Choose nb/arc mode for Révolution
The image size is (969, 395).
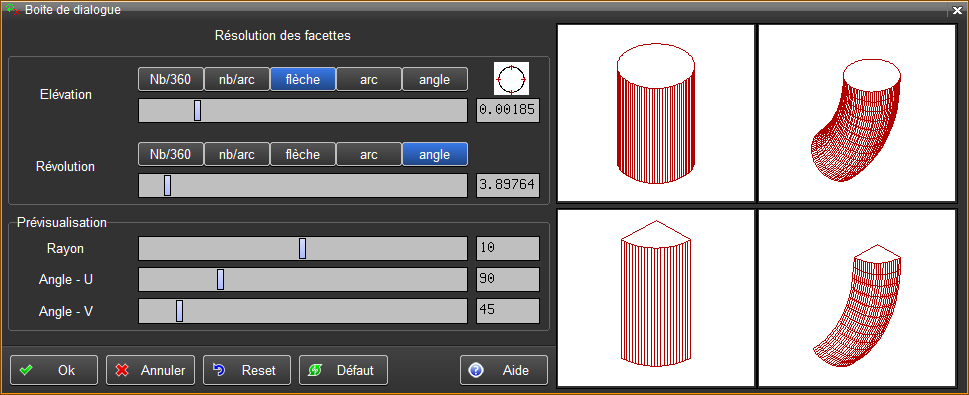237,154
